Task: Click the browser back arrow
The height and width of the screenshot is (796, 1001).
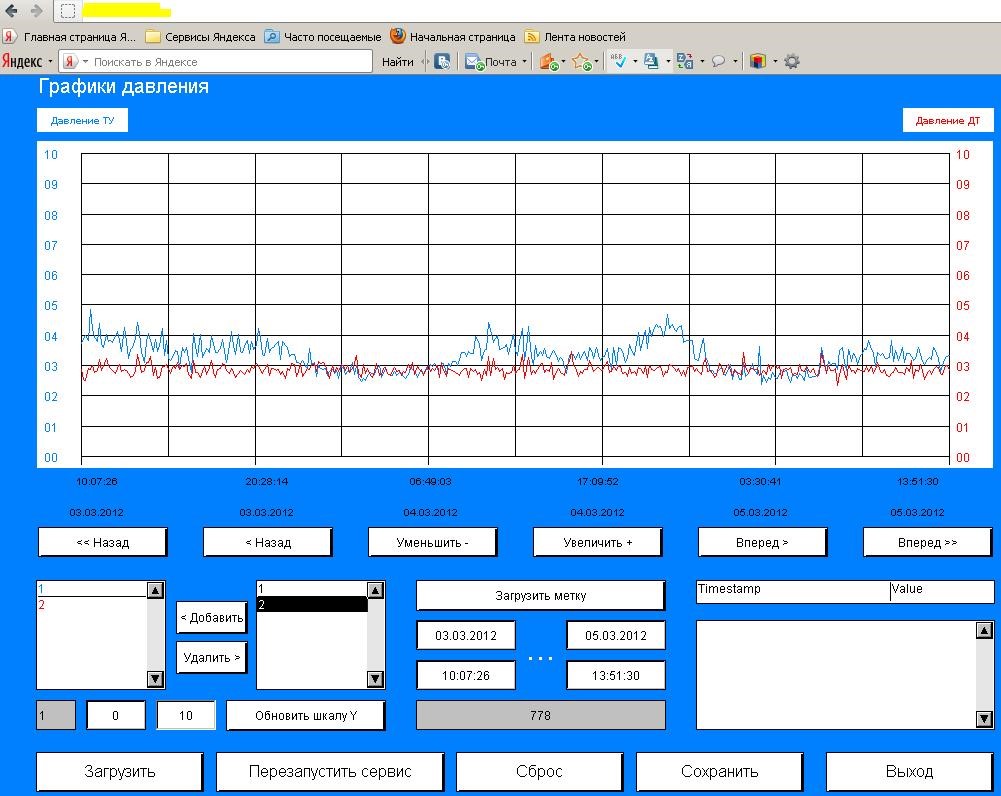Action: [12, 11]
